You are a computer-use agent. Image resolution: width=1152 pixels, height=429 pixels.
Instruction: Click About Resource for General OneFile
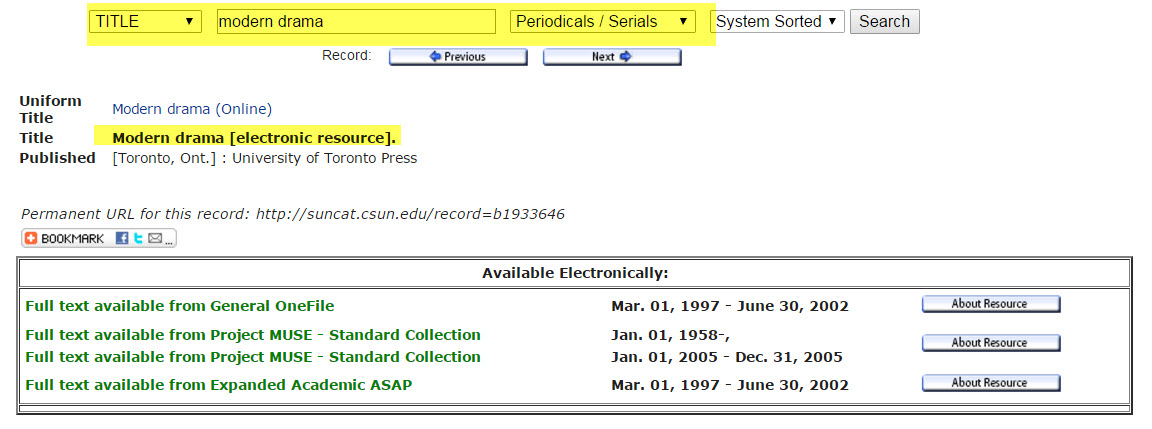[x=991, y=304]
